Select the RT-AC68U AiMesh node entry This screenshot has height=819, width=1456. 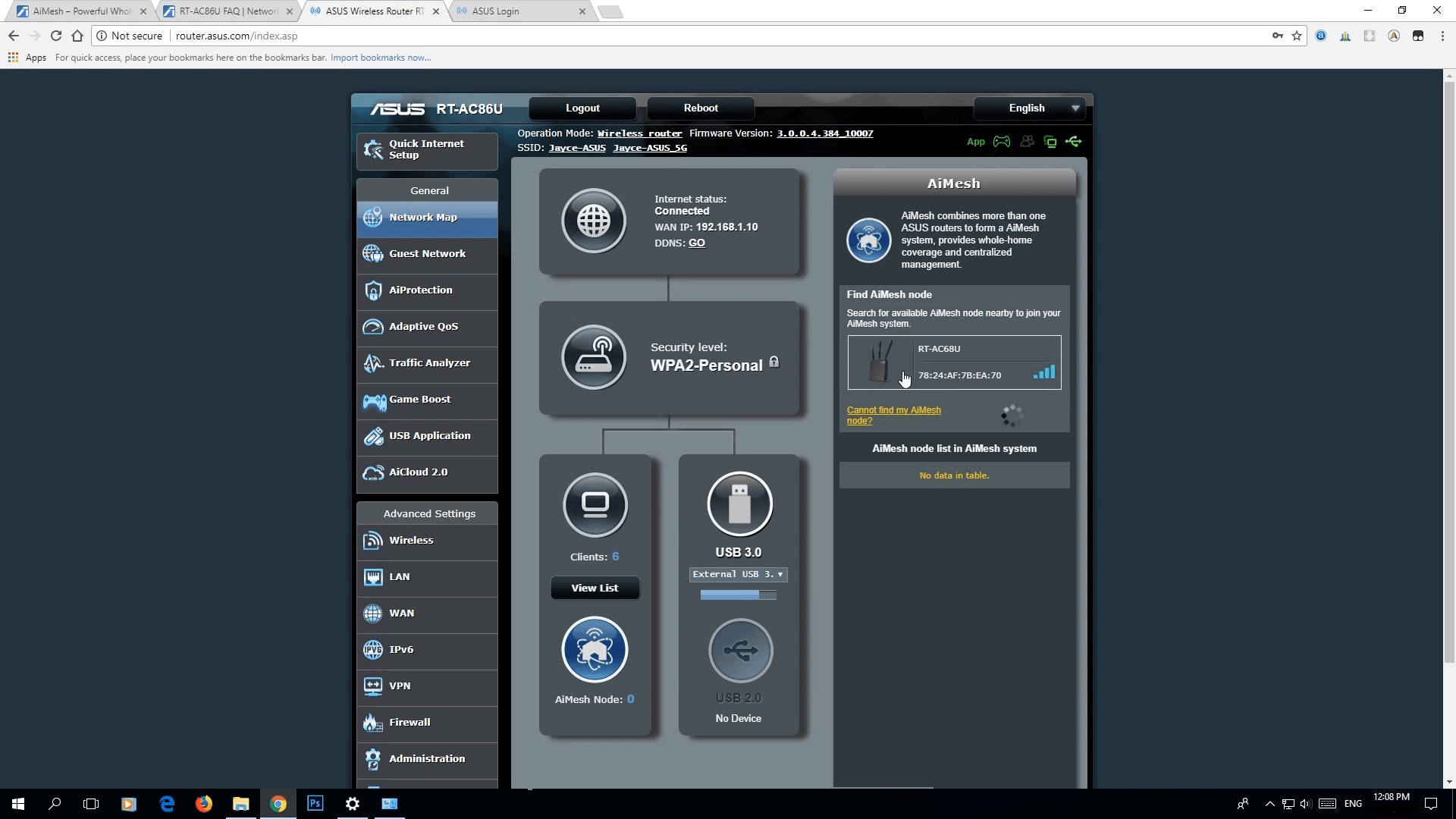point(954,362)
